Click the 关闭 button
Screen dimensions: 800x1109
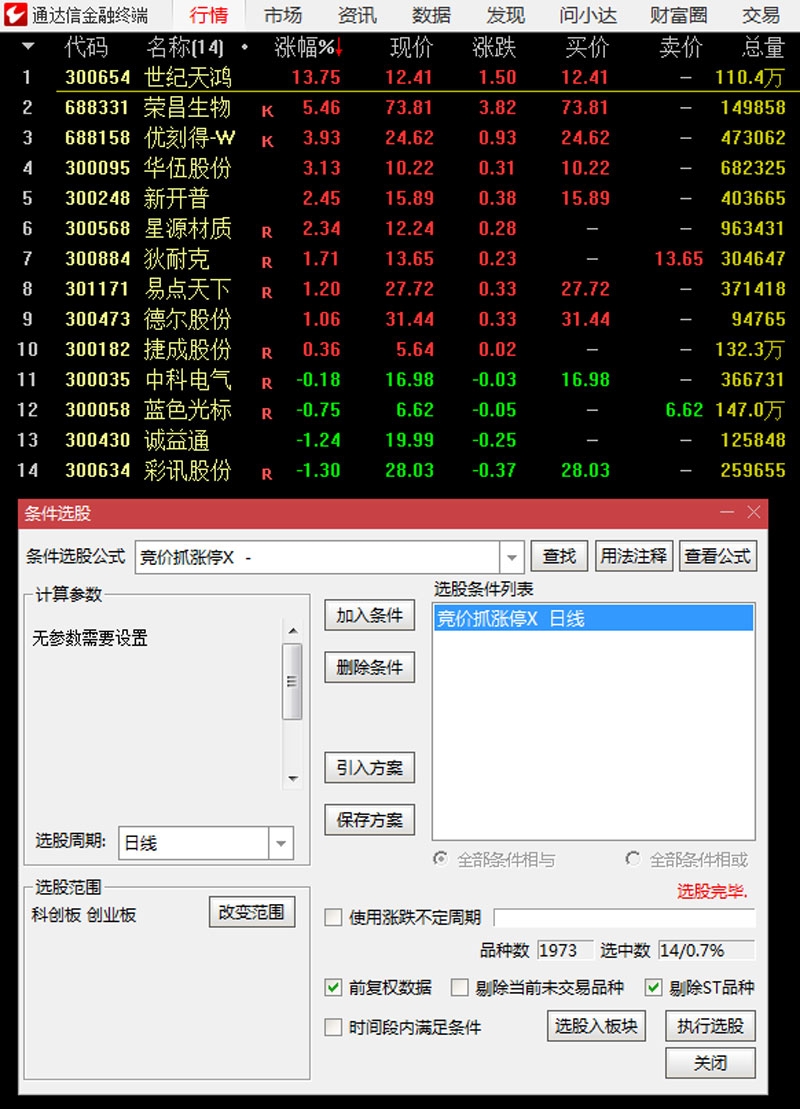710,1063
